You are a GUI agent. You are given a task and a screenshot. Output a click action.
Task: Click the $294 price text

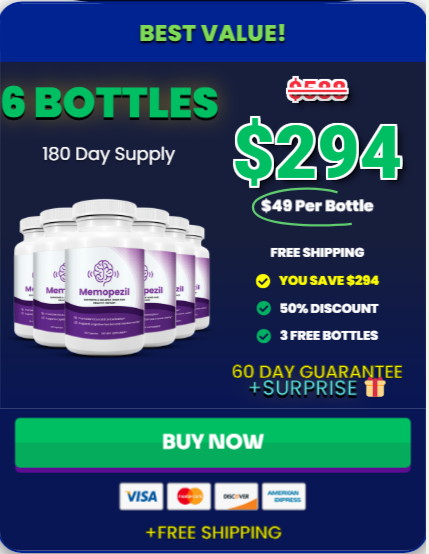pyautogui.click(x=317, y=152)
